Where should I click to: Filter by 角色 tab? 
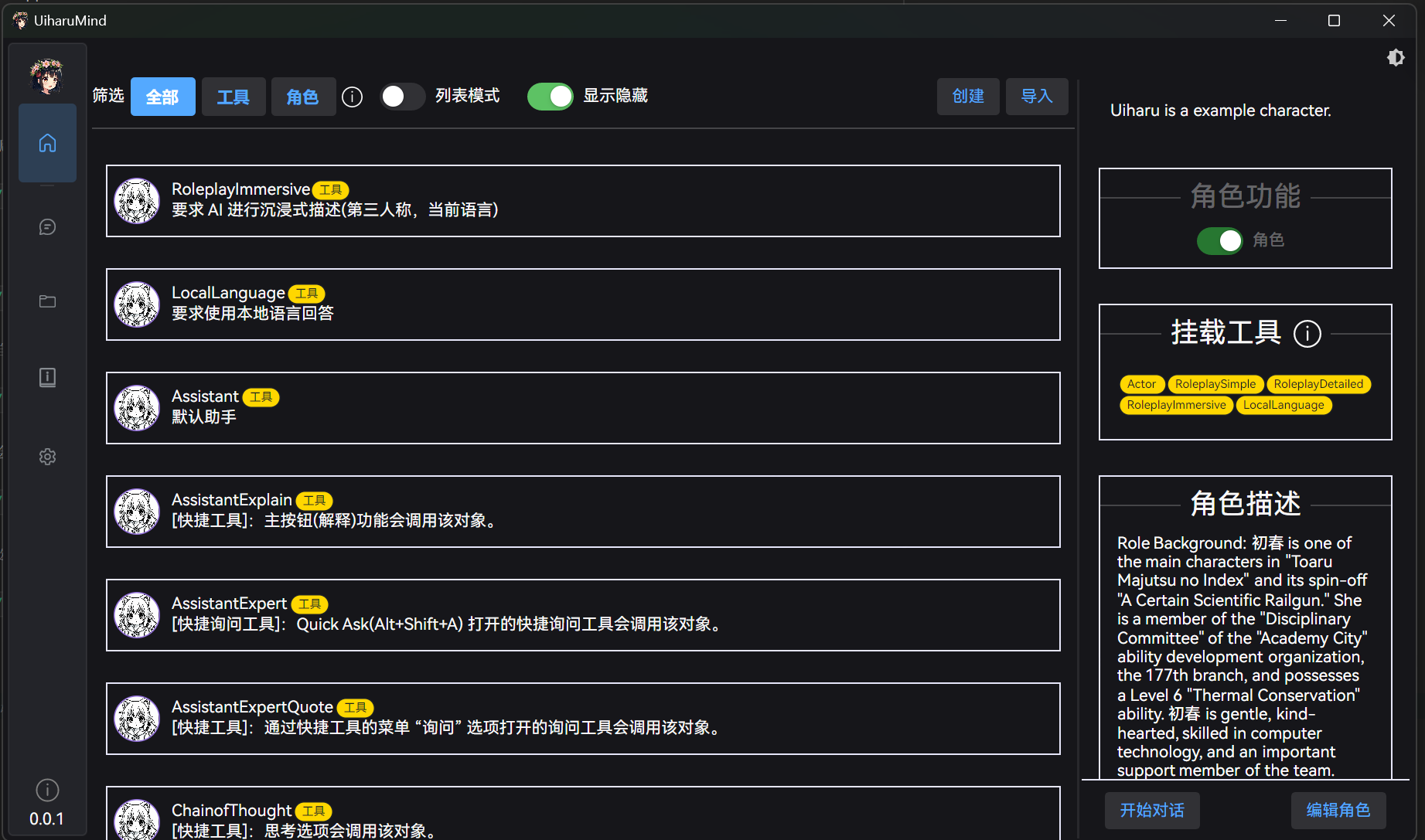302,97
